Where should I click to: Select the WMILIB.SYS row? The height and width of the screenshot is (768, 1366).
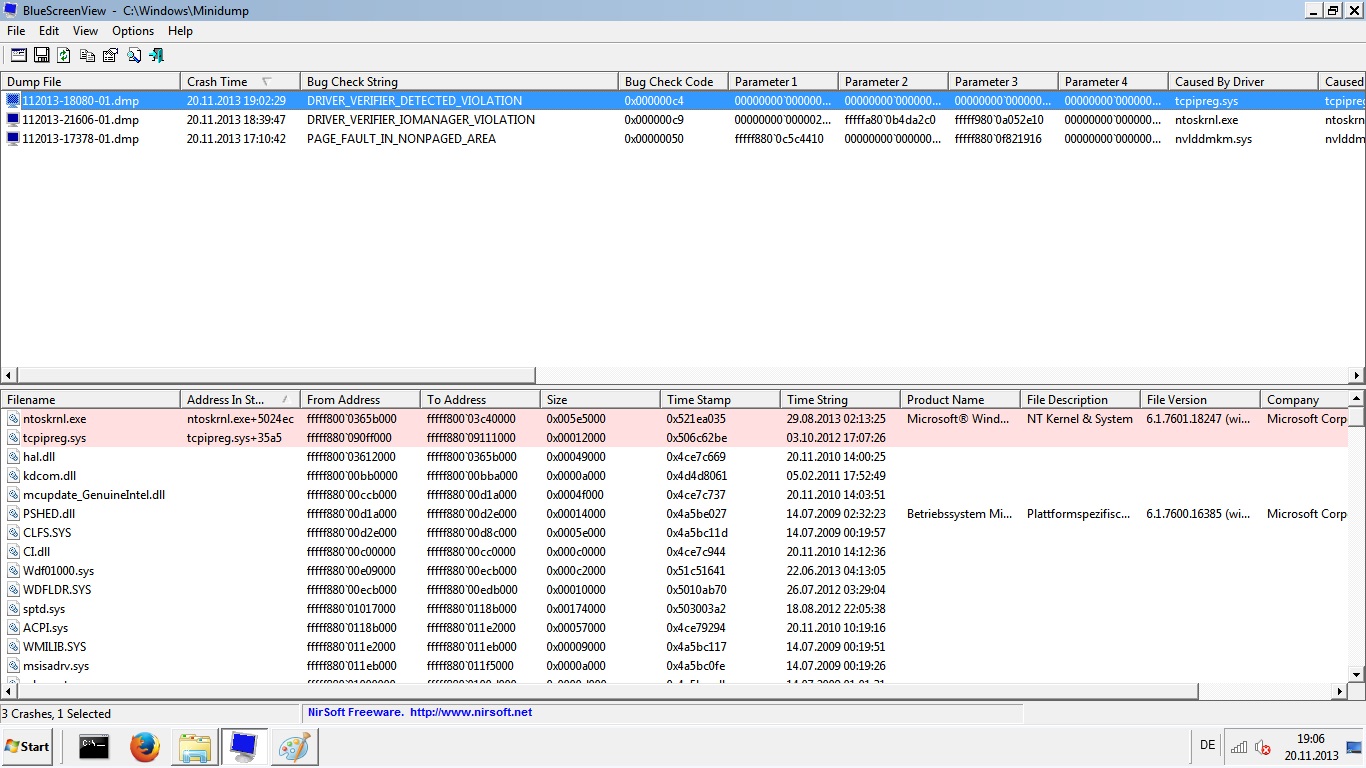pyautogui.click(x=674, y=647)
